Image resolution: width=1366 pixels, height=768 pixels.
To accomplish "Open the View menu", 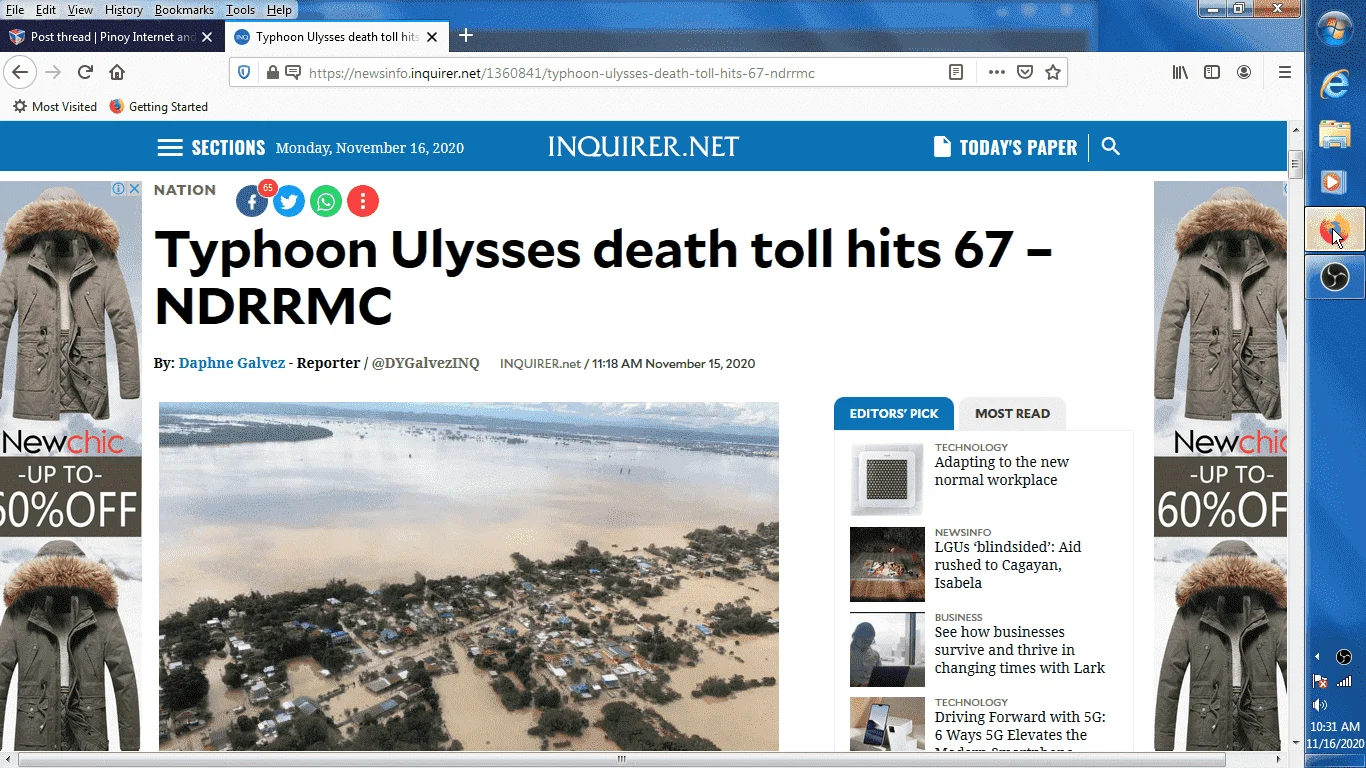I will click(x=80, y=9).
